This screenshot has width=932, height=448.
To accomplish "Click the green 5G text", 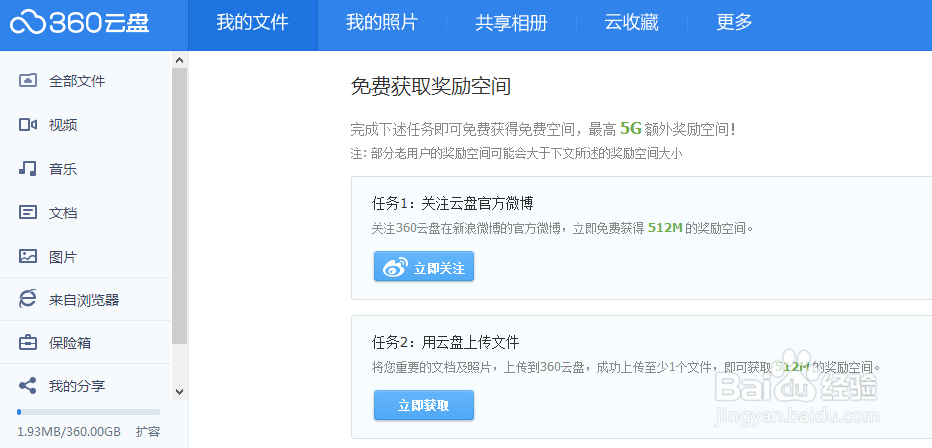I will click(x=630, y=127).
